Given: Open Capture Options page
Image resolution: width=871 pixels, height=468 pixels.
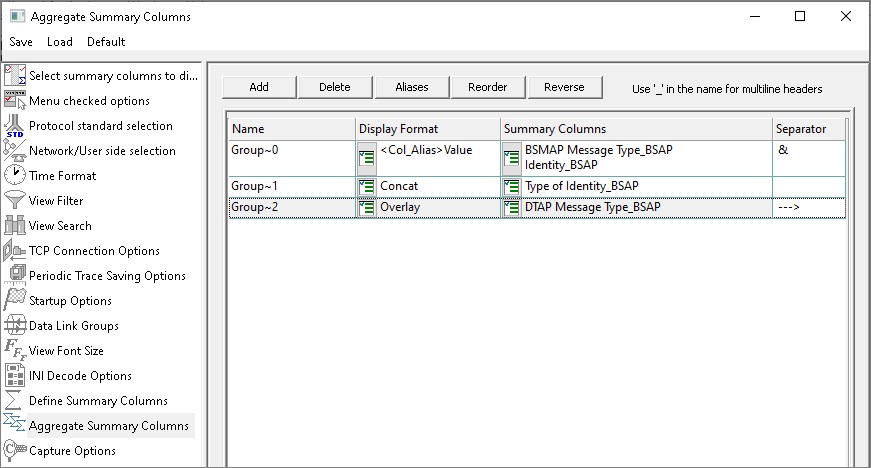Looking at the screenshot, I should point(72,450).
